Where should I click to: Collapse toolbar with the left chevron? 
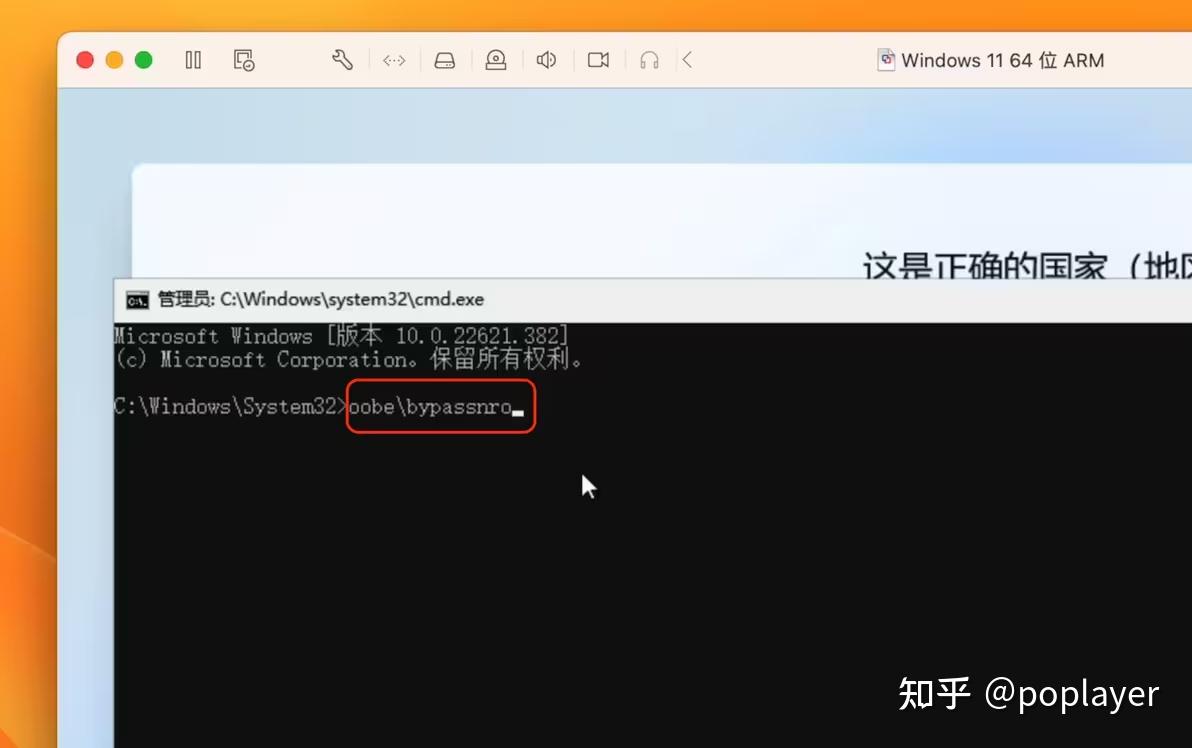point(687,60)
